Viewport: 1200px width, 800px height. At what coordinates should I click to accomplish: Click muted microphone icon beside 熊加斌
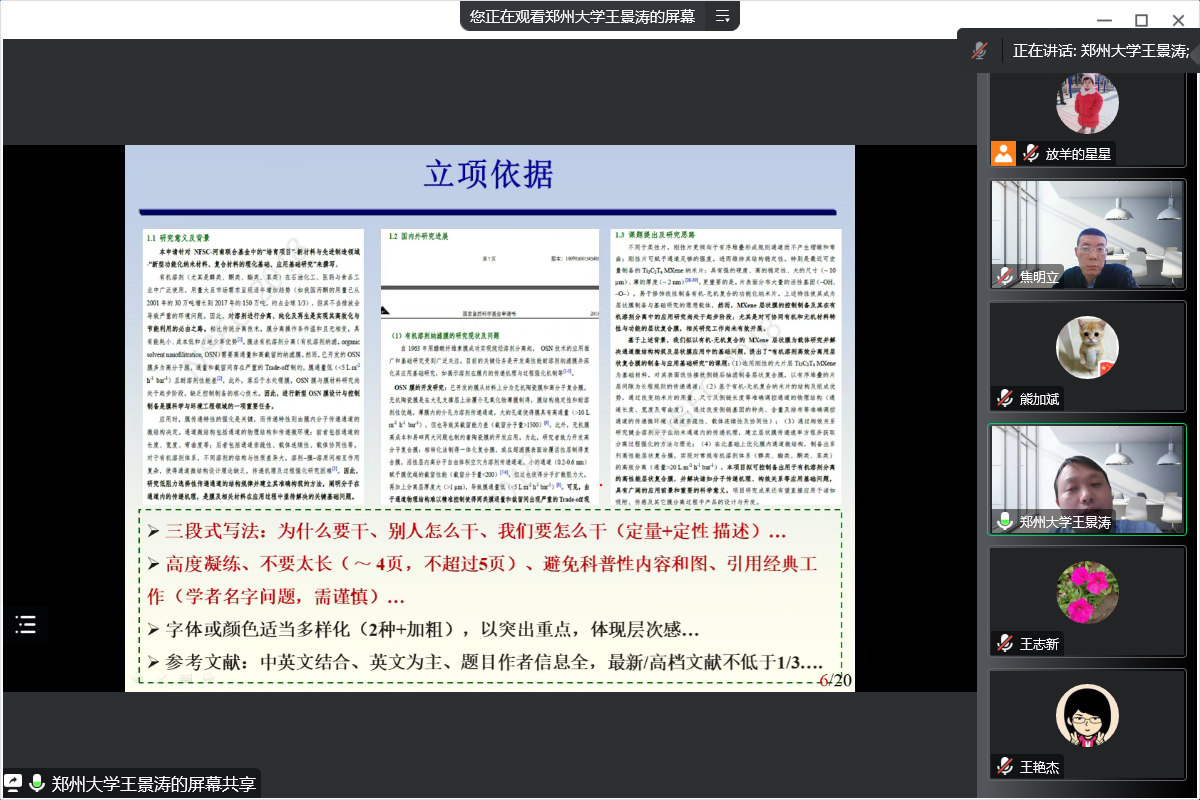(x=1004, y=399)
